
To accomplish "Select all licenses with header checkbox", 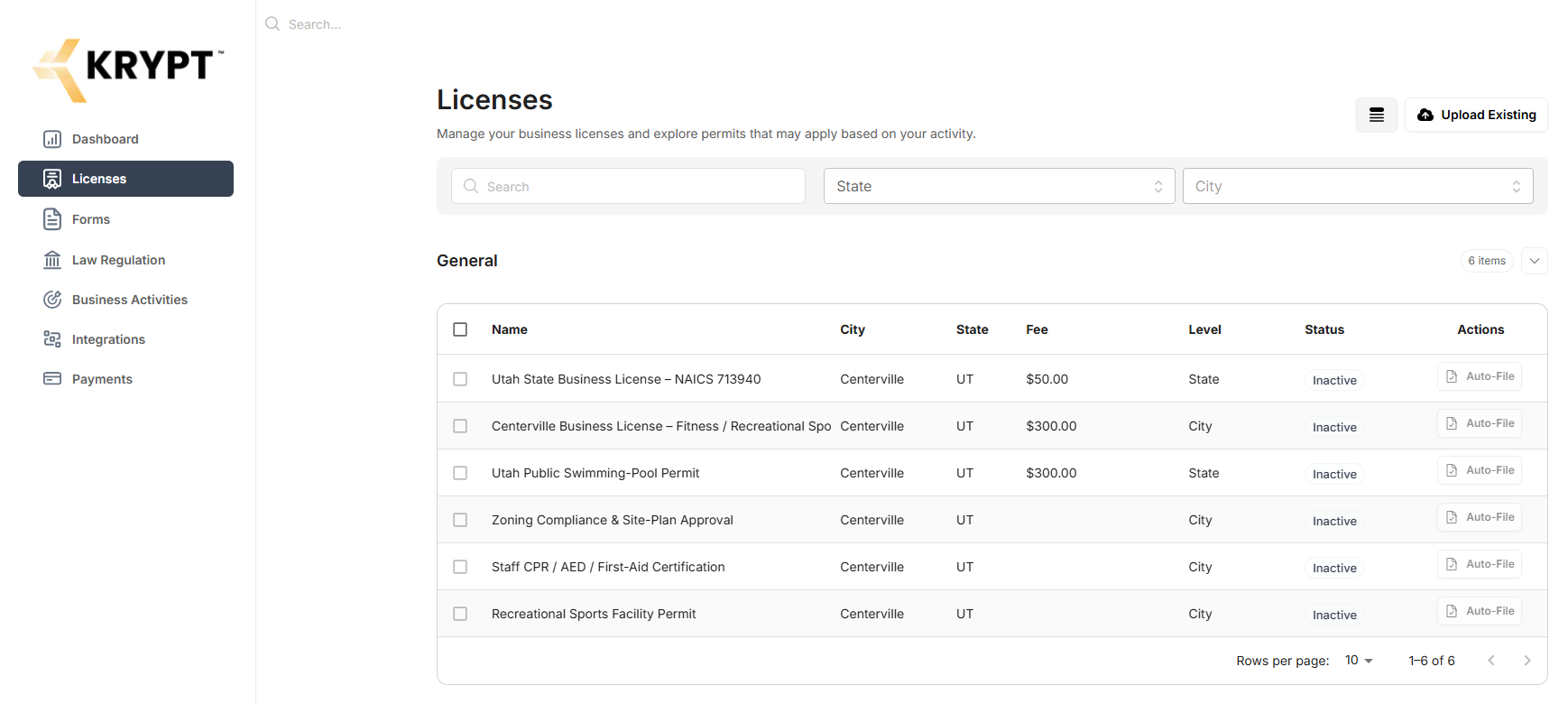I will [460, 329].
